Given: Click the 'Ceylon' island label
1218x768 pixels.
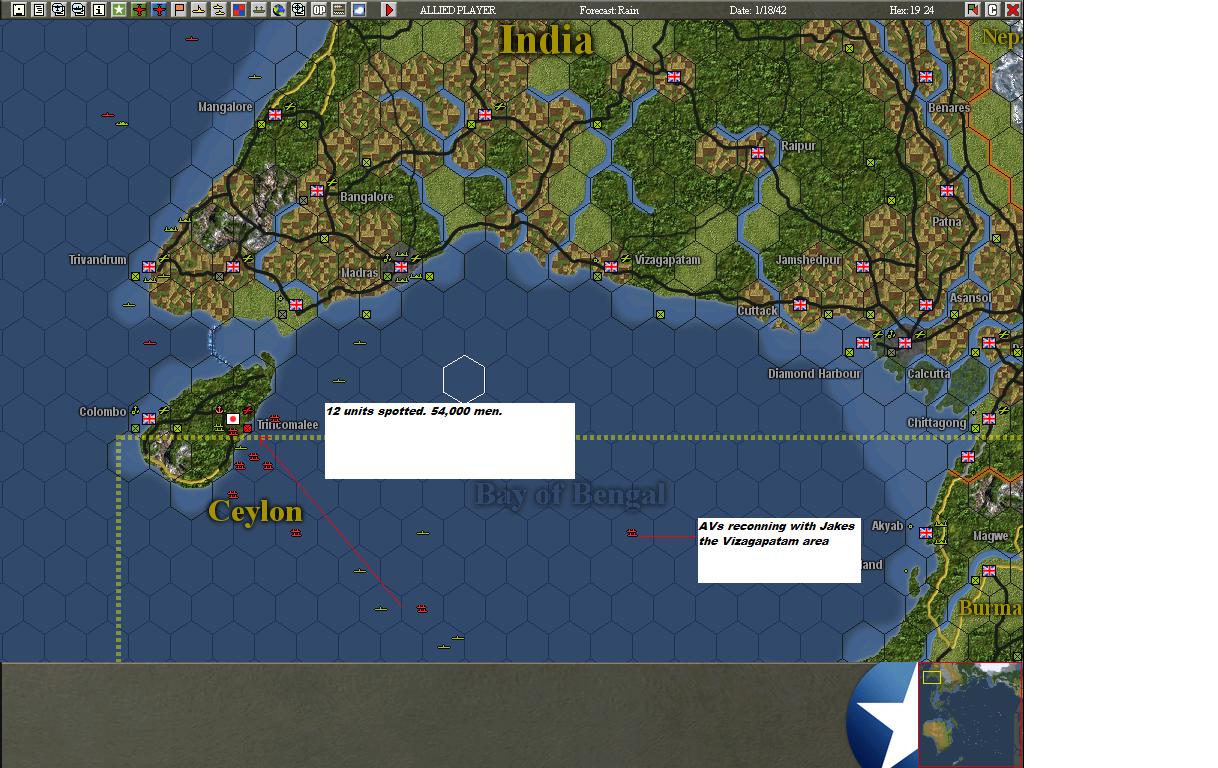Looking at the screenshot, I should click(x=255, y=511).
